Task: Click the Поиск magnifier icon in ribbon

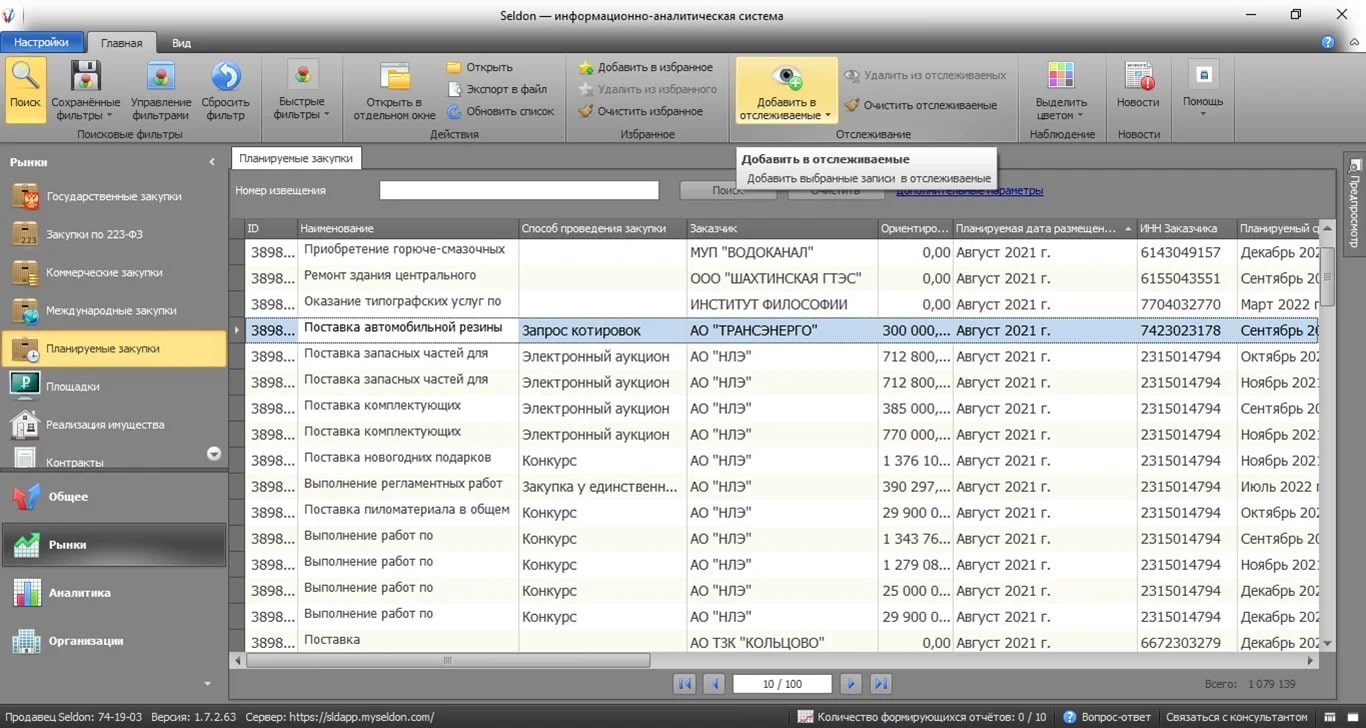Action: (25, 77)
